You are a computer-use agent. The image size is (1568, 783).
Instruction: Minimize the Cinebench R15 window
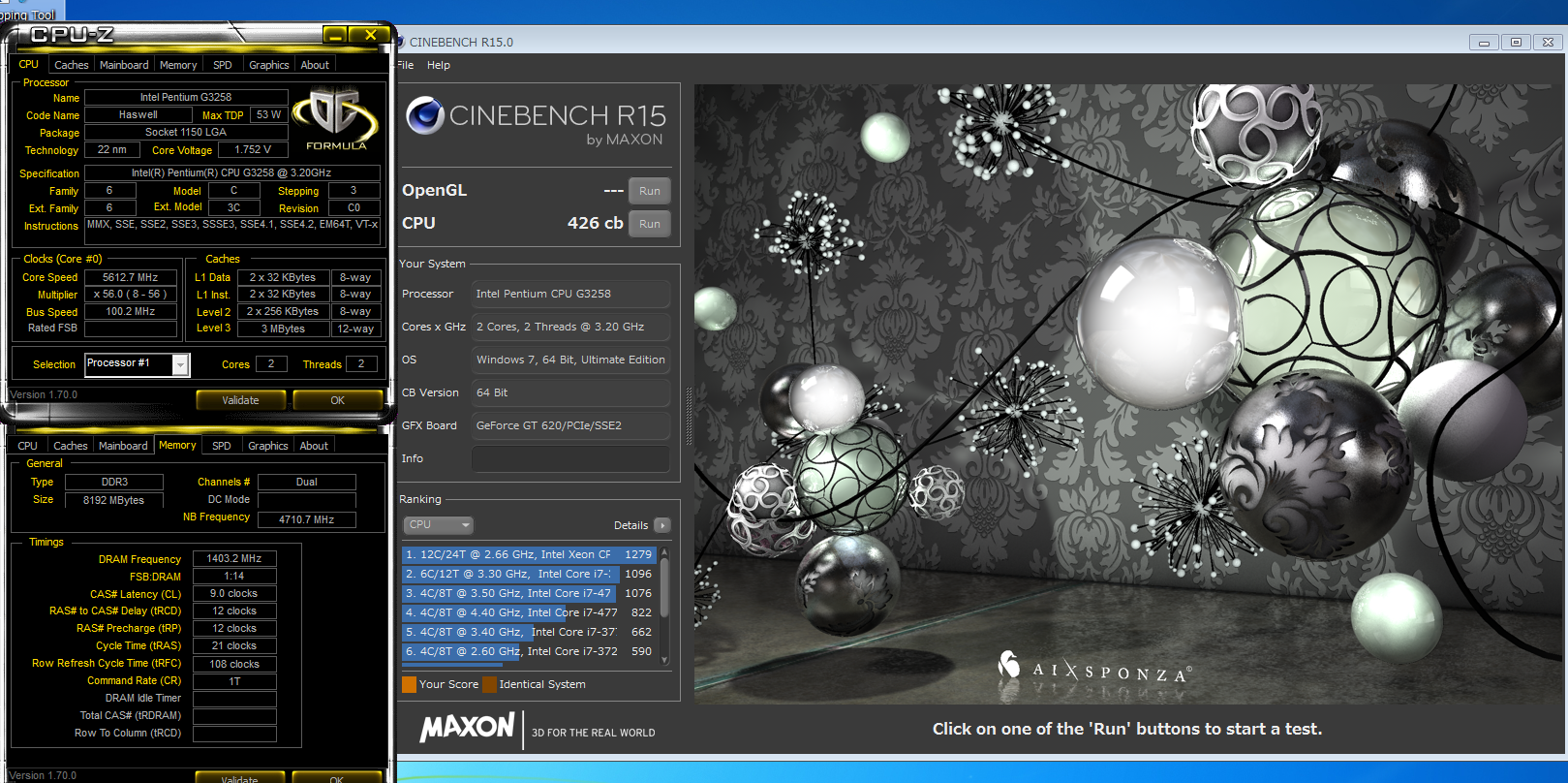click(x=1483, y=42)
